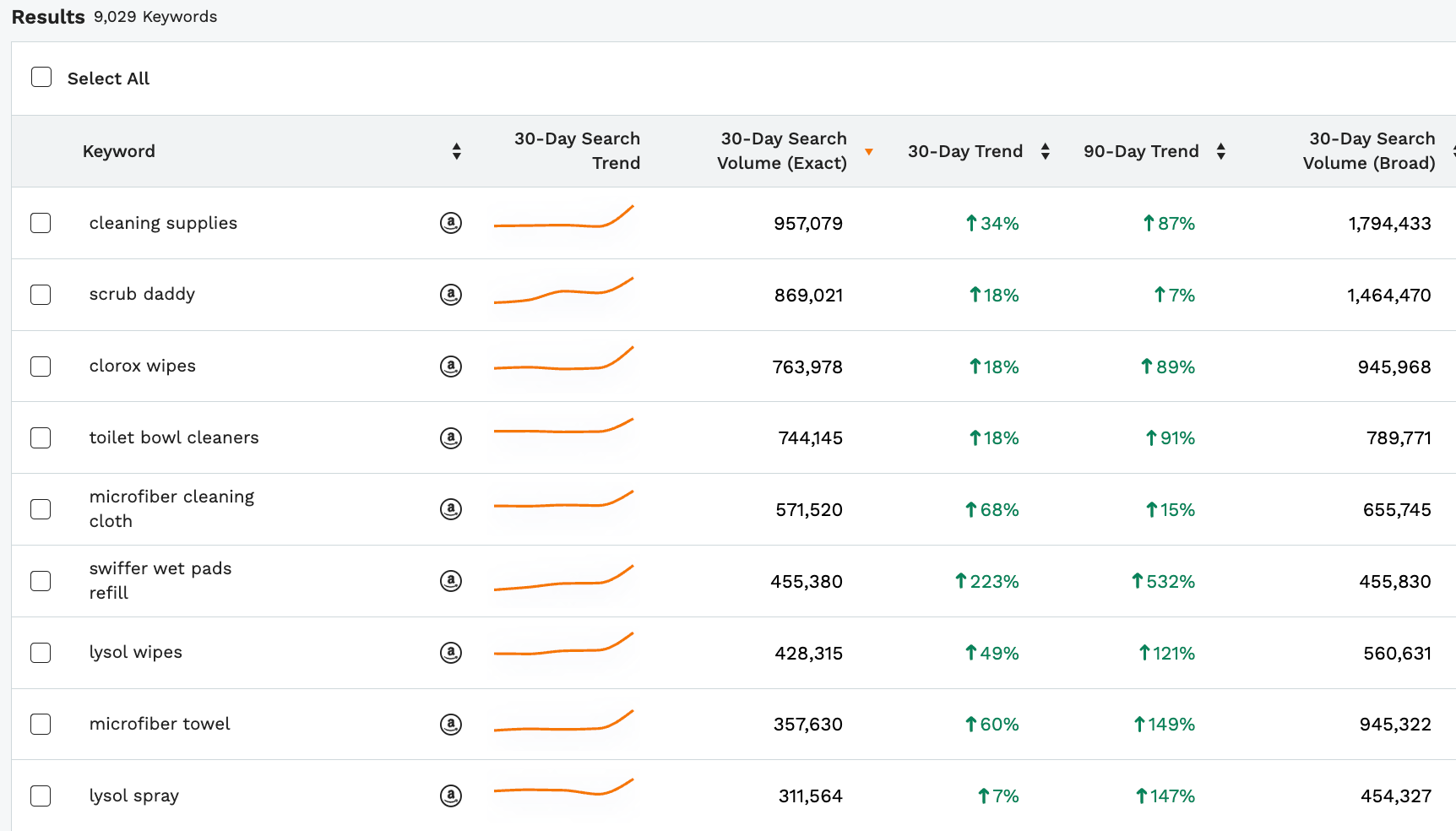Select lysol wipes checkbox
The width and height of the screenshot is (1456, 831).
41,653
